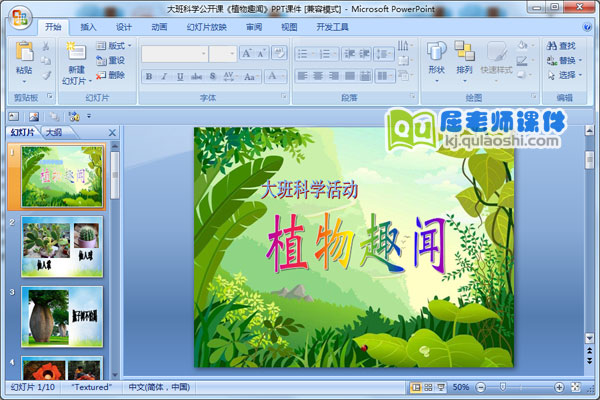
Task: Click the New Slide icon
Action: (x=77, y=52)
